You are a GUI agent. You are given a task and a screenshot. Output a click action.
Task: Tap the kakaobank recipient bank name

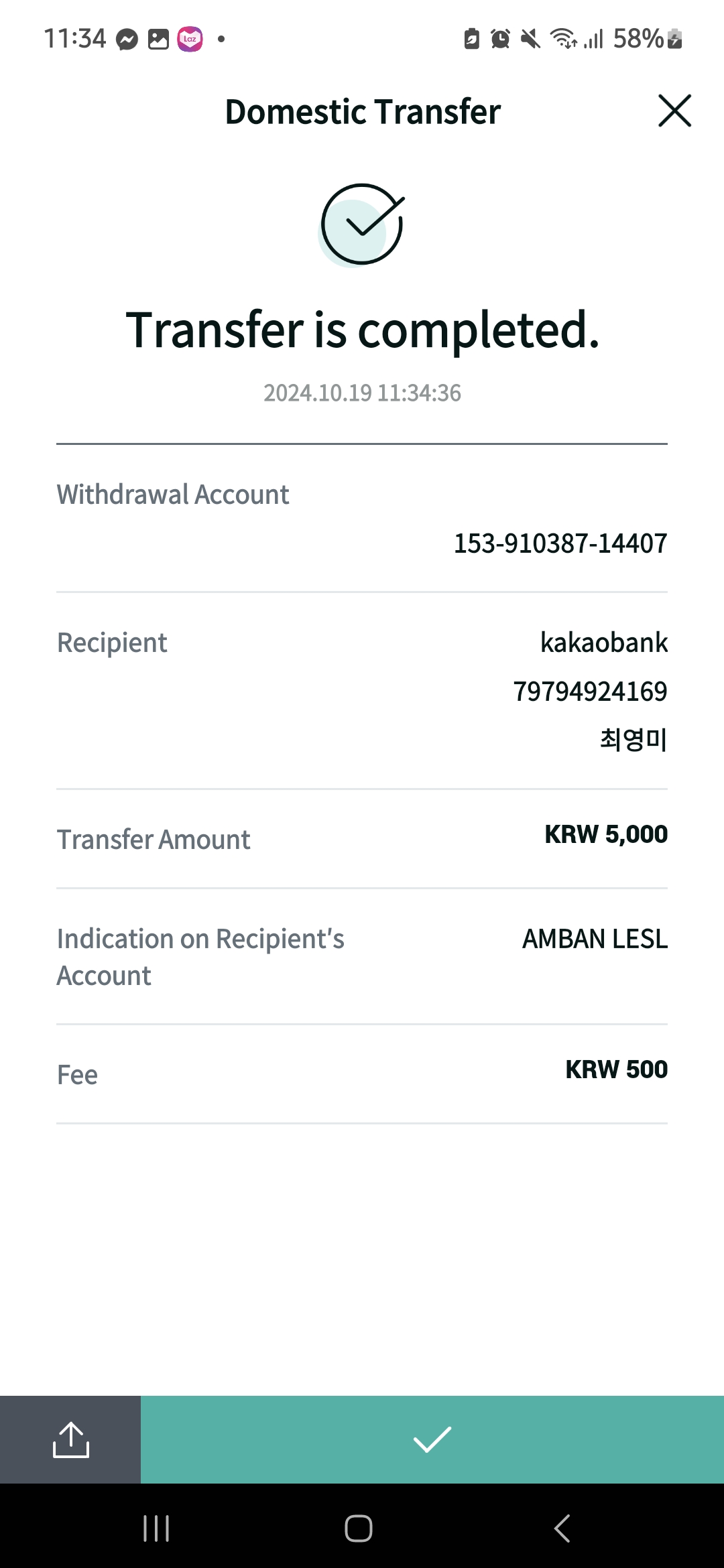(x=604, y=643)
